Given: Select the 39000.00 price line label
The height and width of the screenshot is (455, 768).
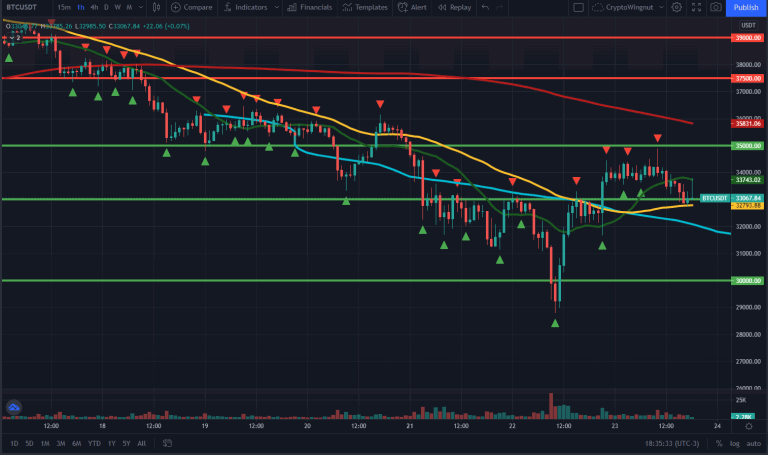Looking at the screenshot, I should pos(747,38).
